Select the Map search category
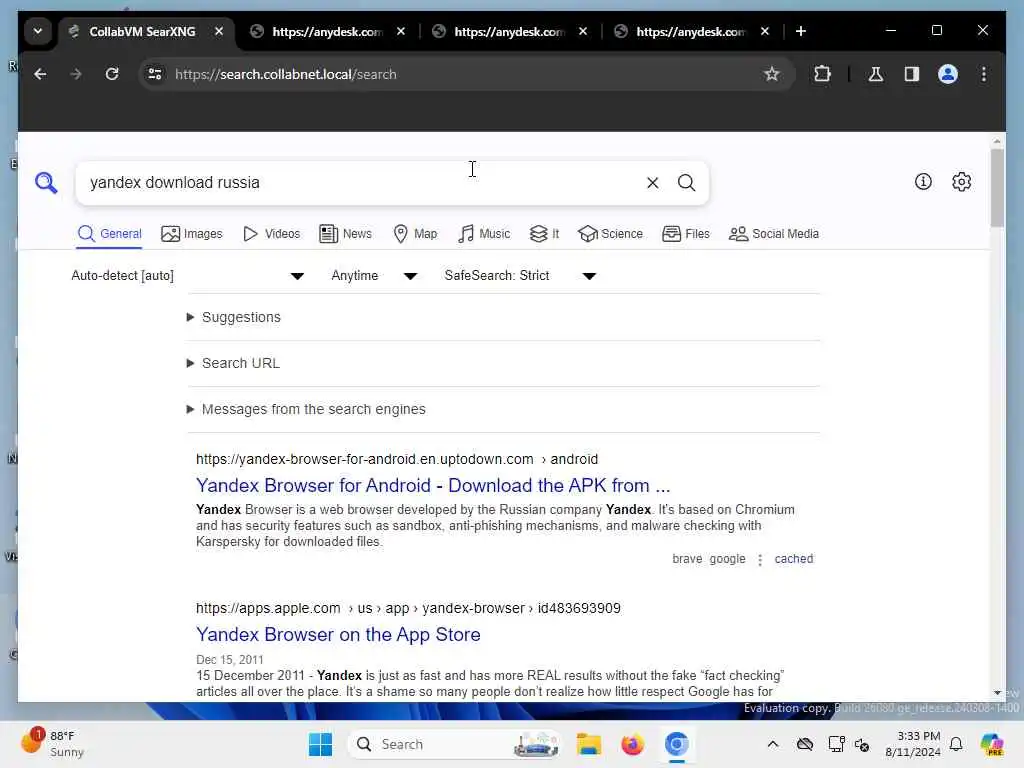Image resolution: width=1024 pixels, height=768 pixels. (x=415, y=234)
